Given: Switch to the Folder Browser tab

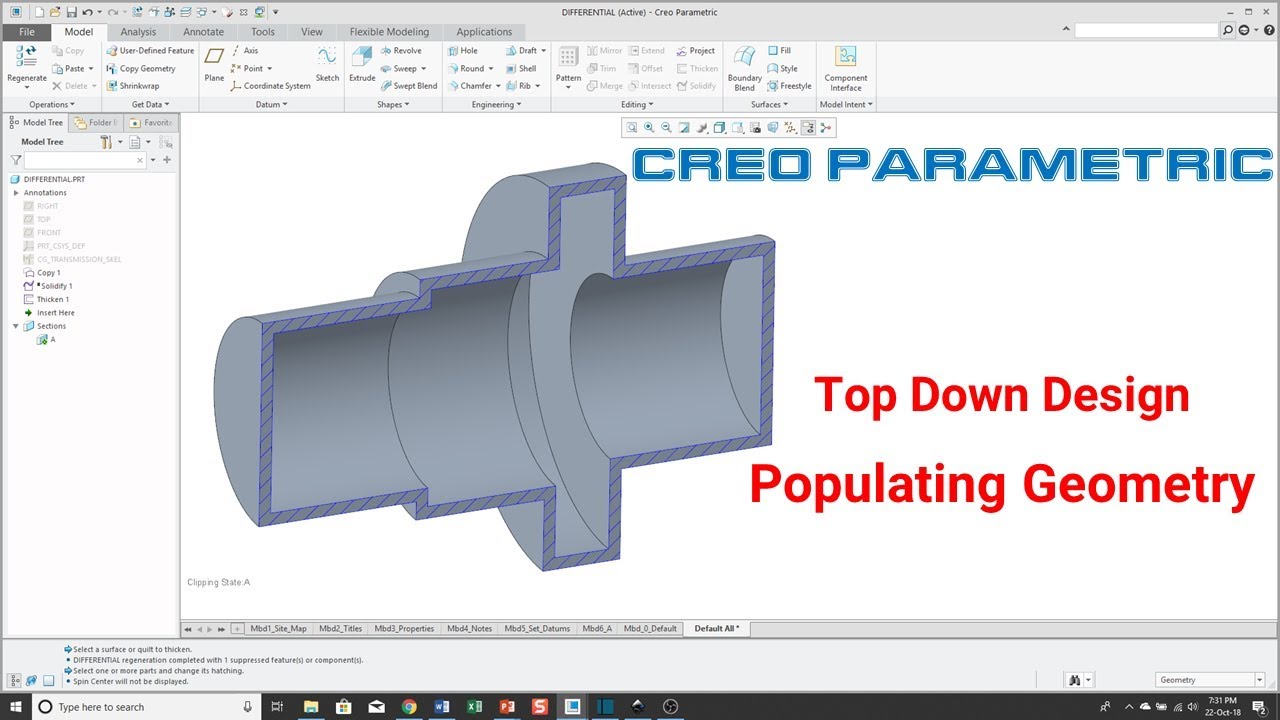Looking at the screenshot, I should point(95,122).
